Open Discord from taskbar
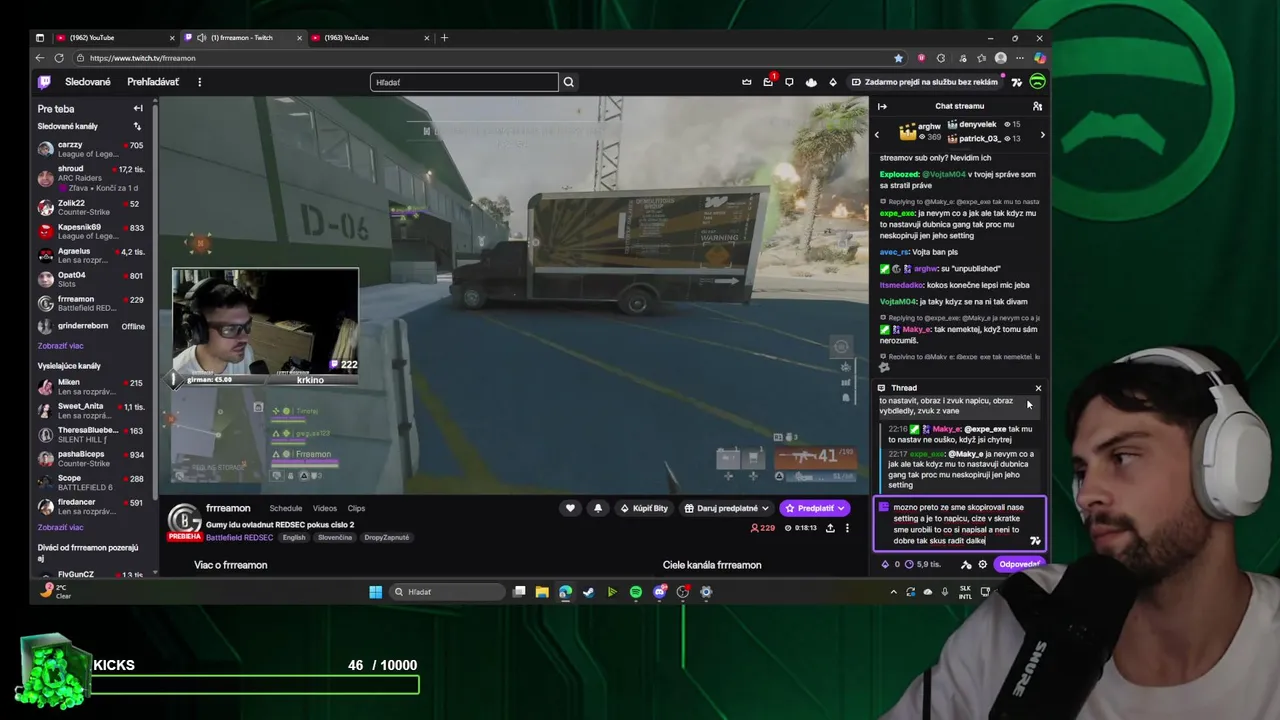Image resolution: width=1280 pixels, height=720 pixels. coord(659,592)
